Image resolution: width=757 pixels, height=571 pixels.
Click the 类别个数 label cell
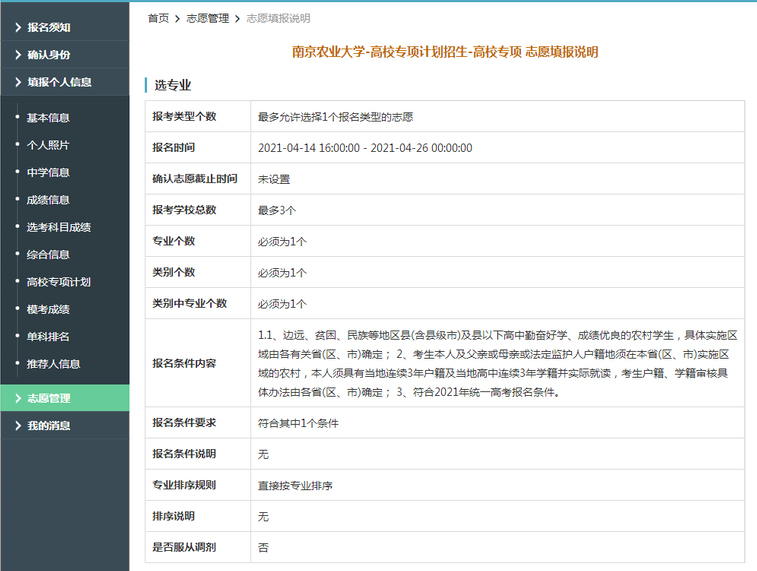pos(198,272)
